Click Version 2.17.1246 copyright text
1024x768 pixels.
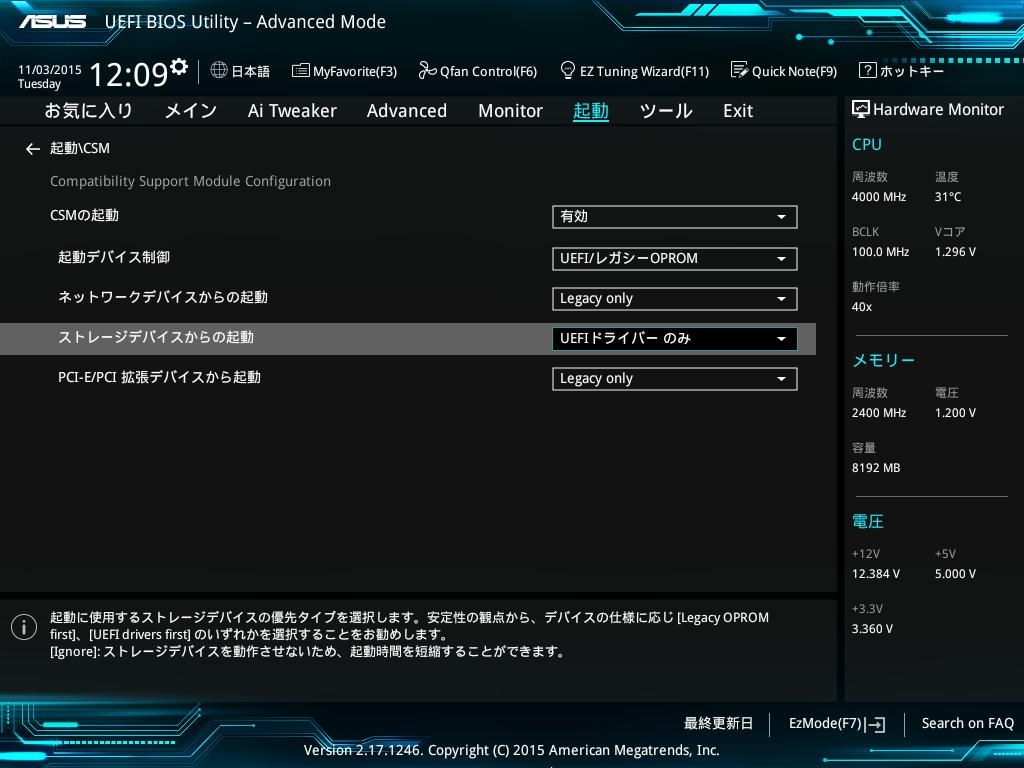click(511, 750)
